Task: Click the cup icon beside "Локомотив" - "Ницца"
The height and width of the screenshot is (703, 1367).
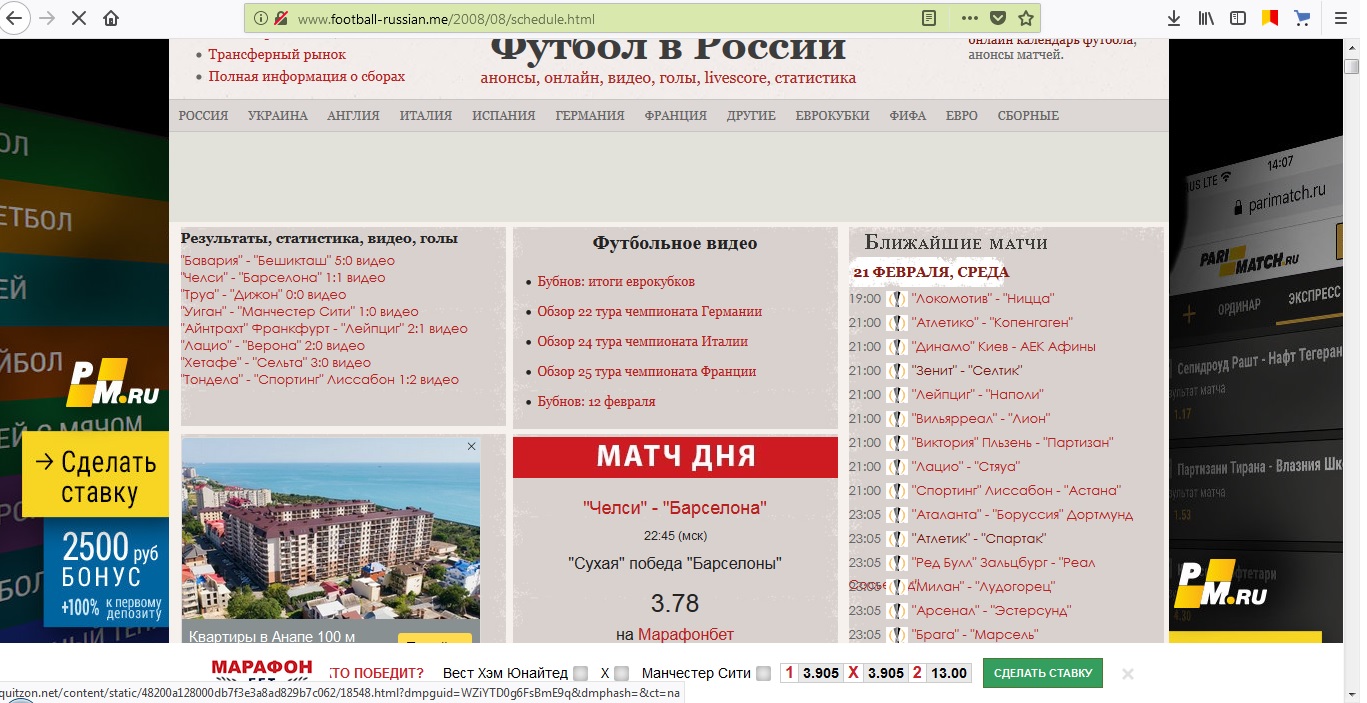Action: [897, 299]
